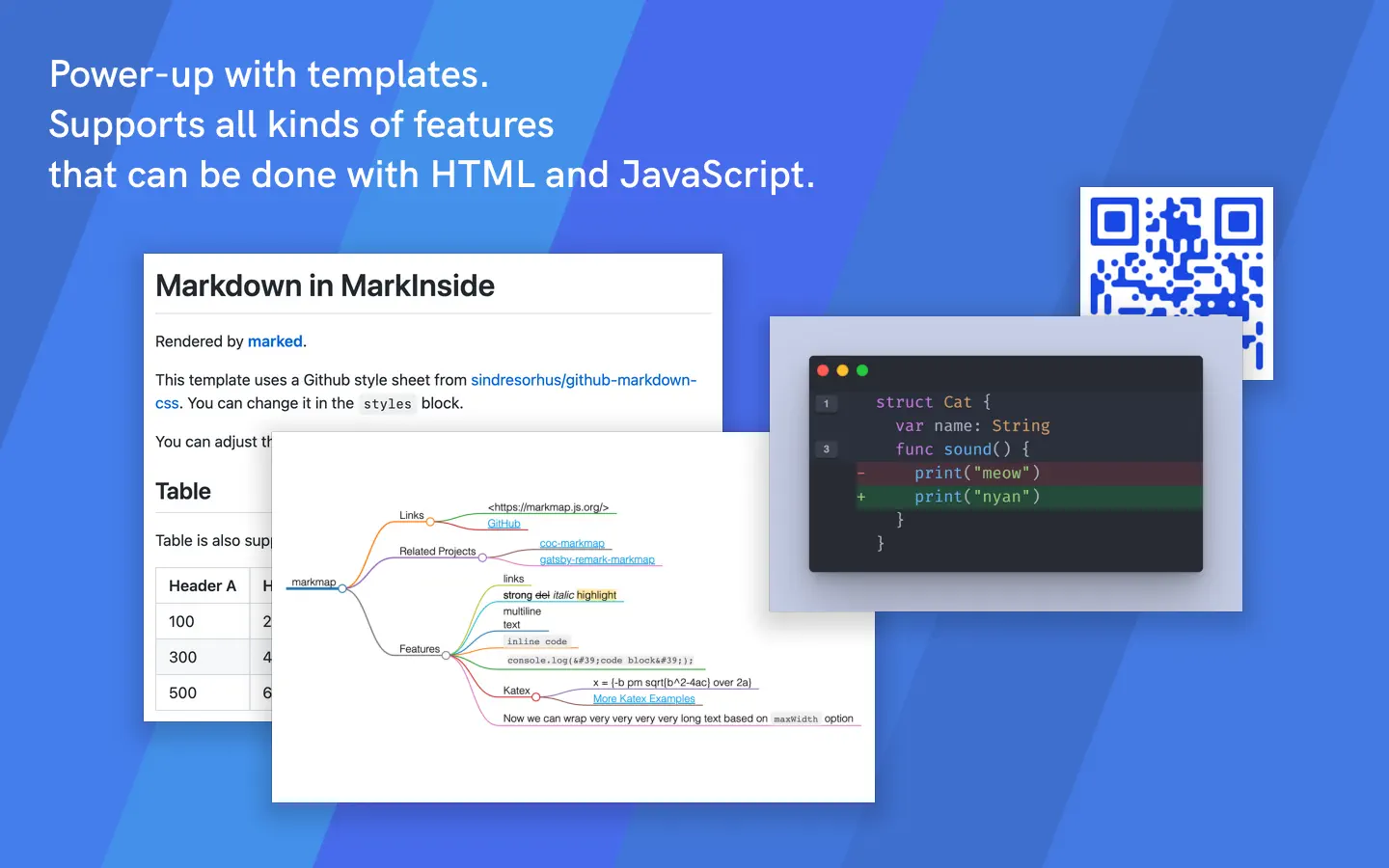
Task: Click the long wrapped text maxWidth node
Action: [678, 719]
